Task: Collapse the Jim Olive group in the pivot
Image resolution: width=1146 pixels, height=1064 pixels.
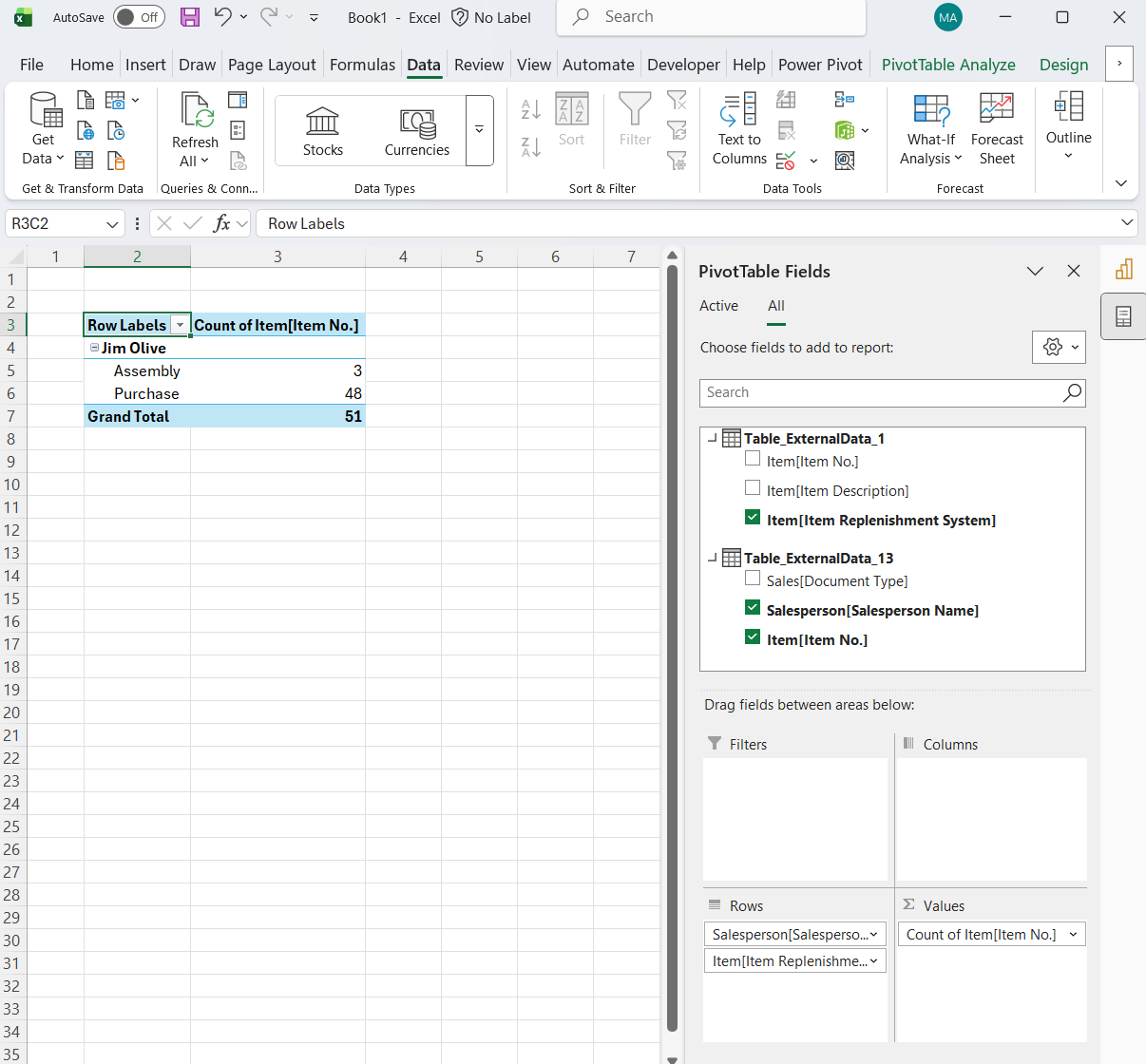Action: 94,348
